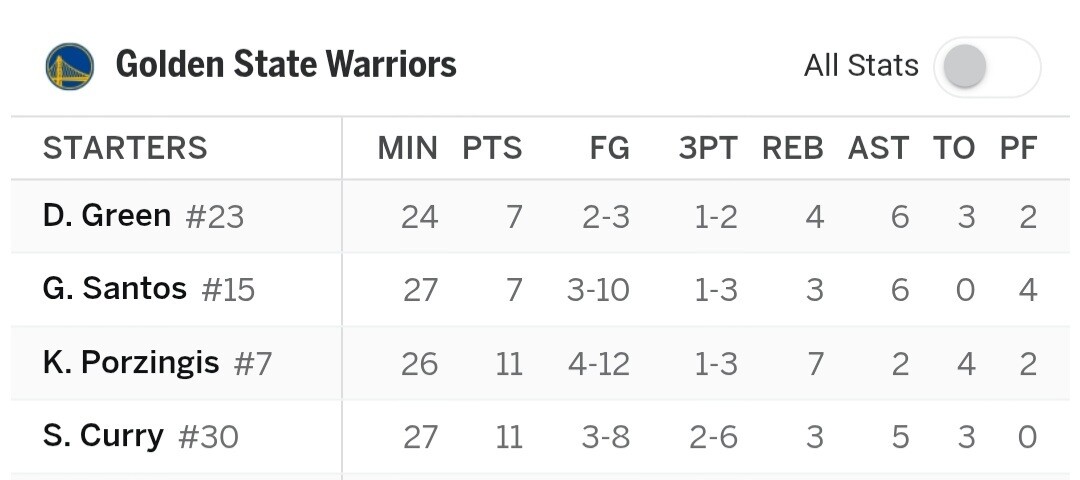
Task: Click D. Green's jersey number #23
Action: pyautogui.click(x=215, y=217)
